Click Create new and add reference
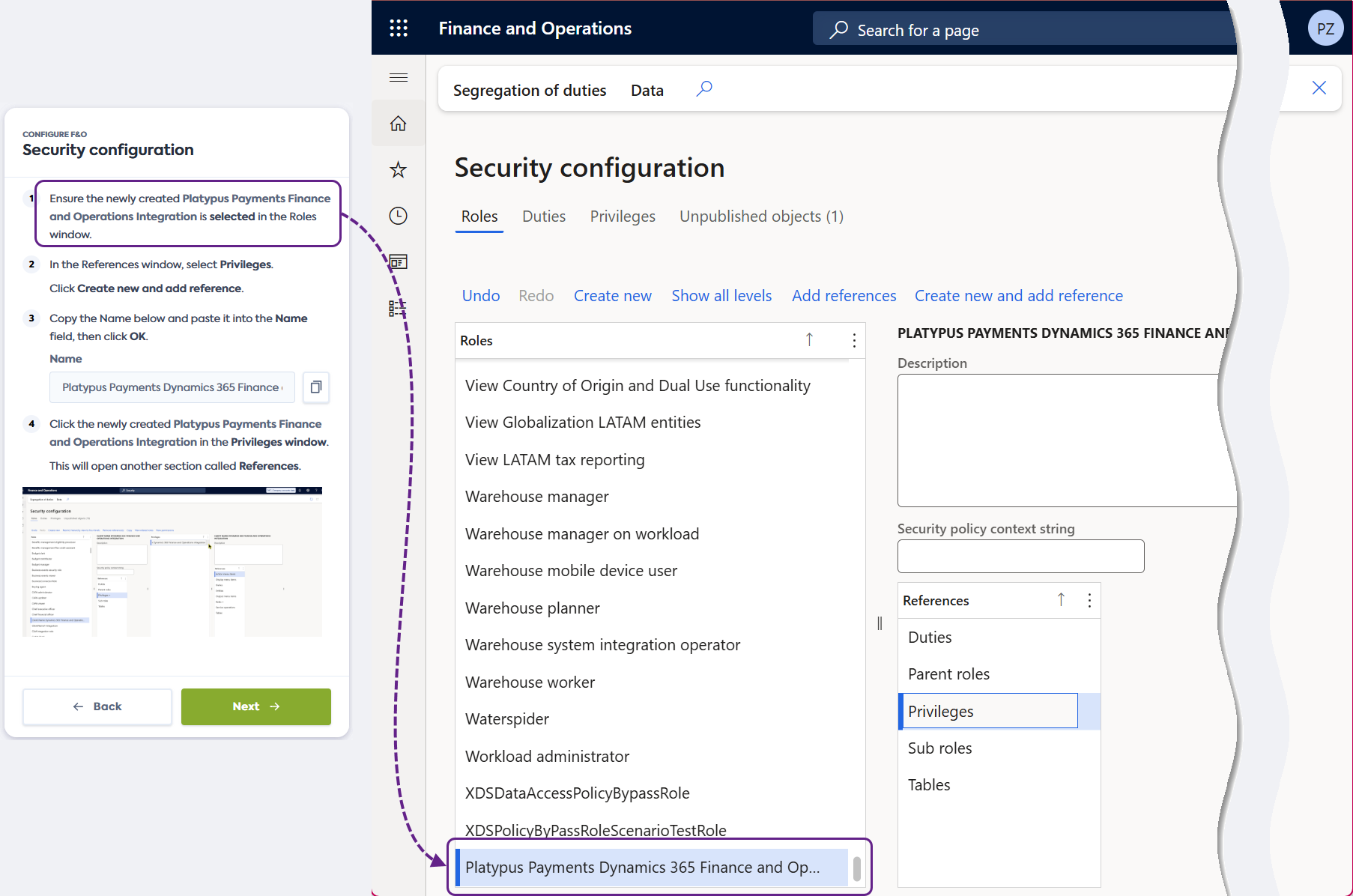The image size is (1353, 896). tap(1018, 296)
